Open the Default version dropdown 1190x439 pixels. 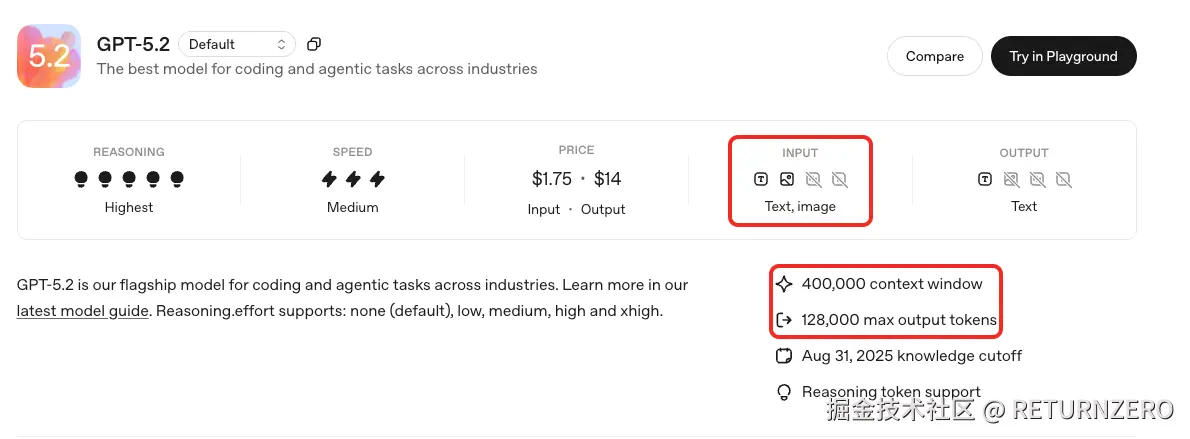click(237, 44)
